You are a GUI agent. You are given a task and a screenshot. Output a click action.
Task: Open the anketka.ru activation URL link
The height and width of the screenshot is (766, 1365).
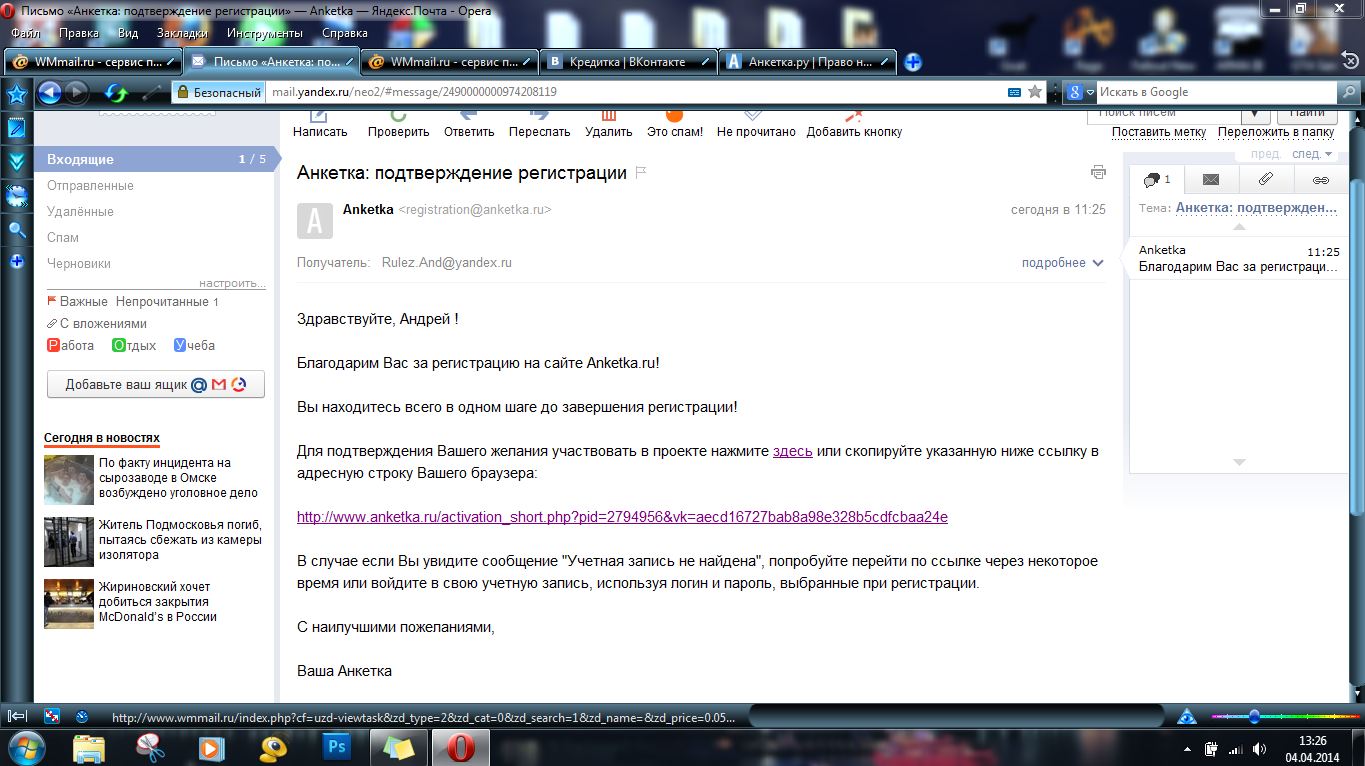[x=622, y=517]
